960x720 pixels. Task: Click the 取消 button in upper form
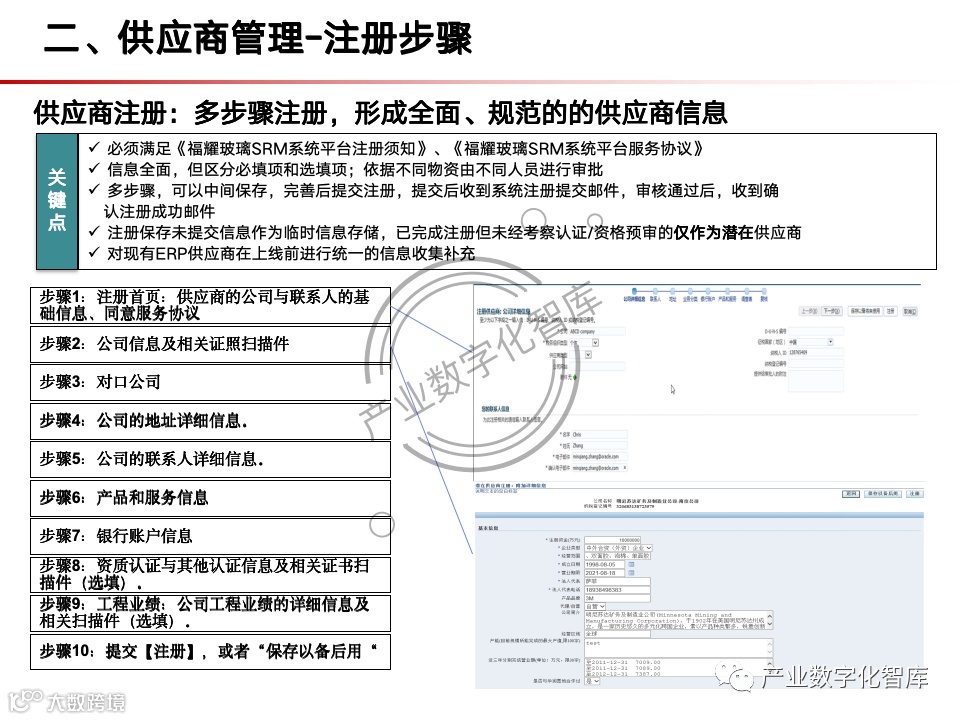pos(910,312)
